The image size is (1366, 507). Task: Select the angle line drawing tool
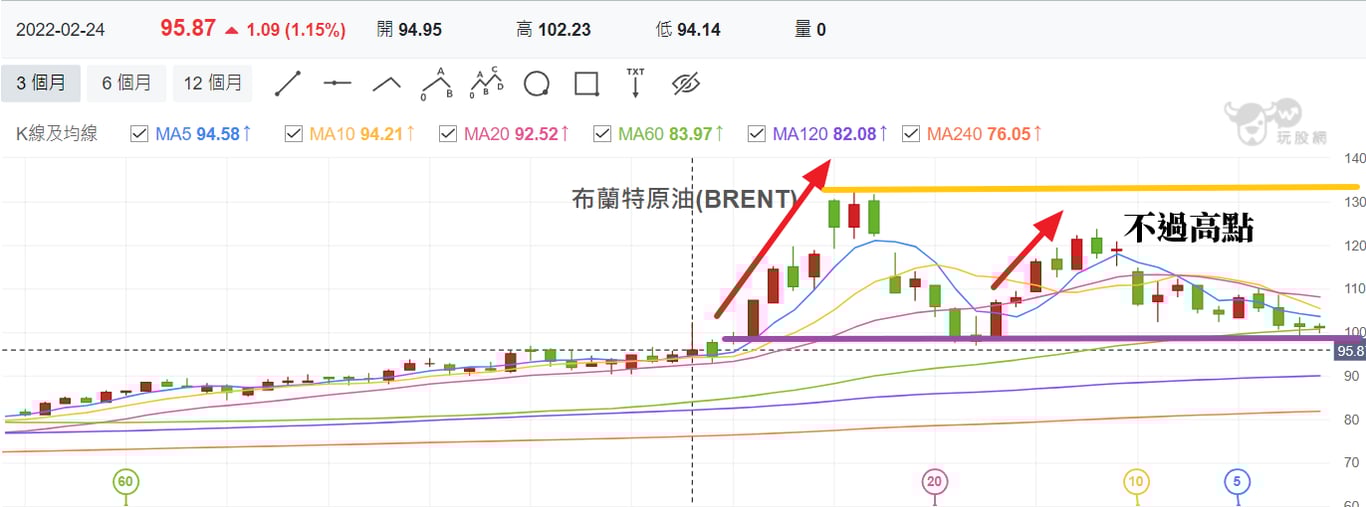pos(386,83)
